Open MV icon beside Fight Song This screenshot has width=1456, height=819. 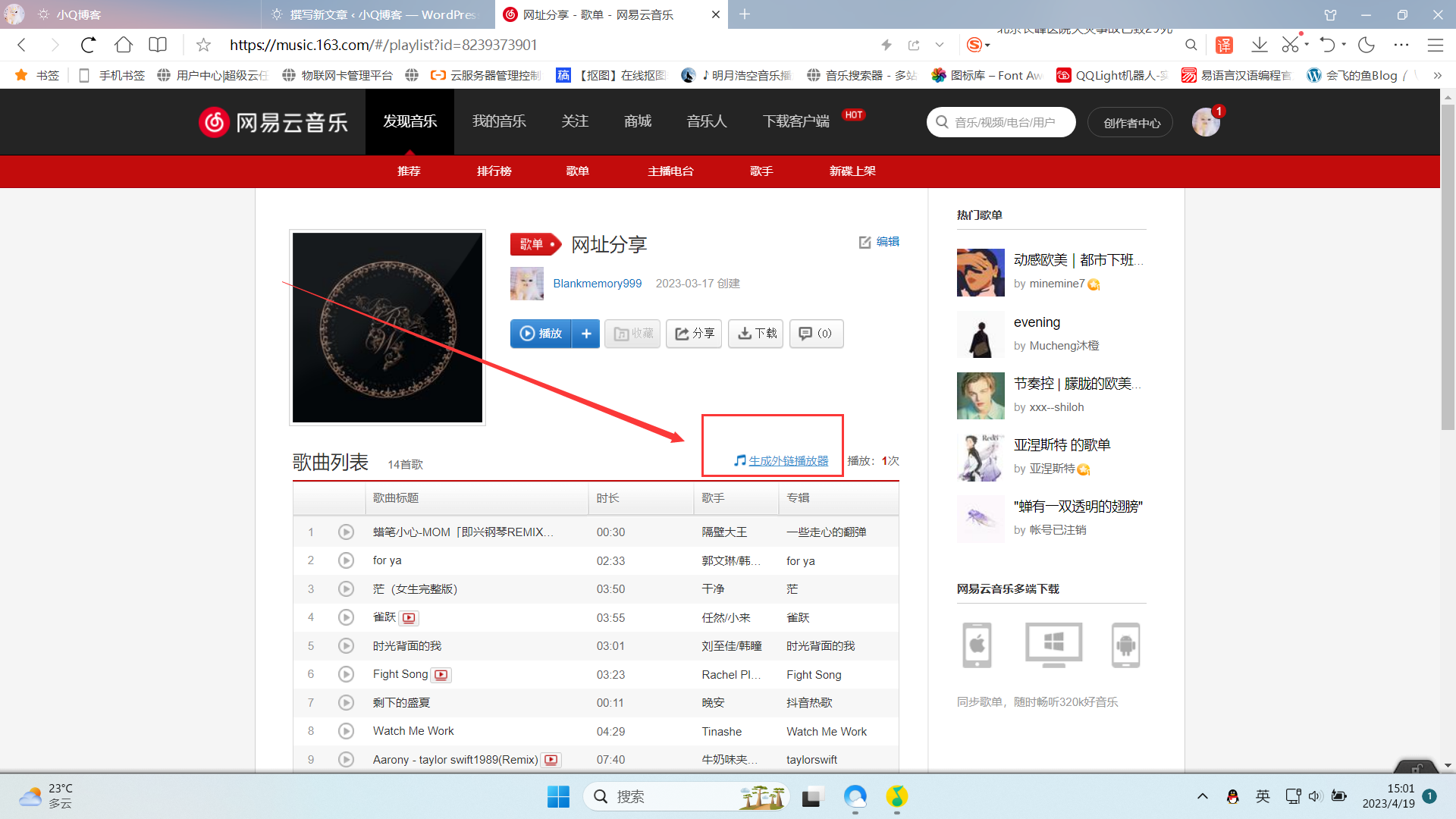441,675
